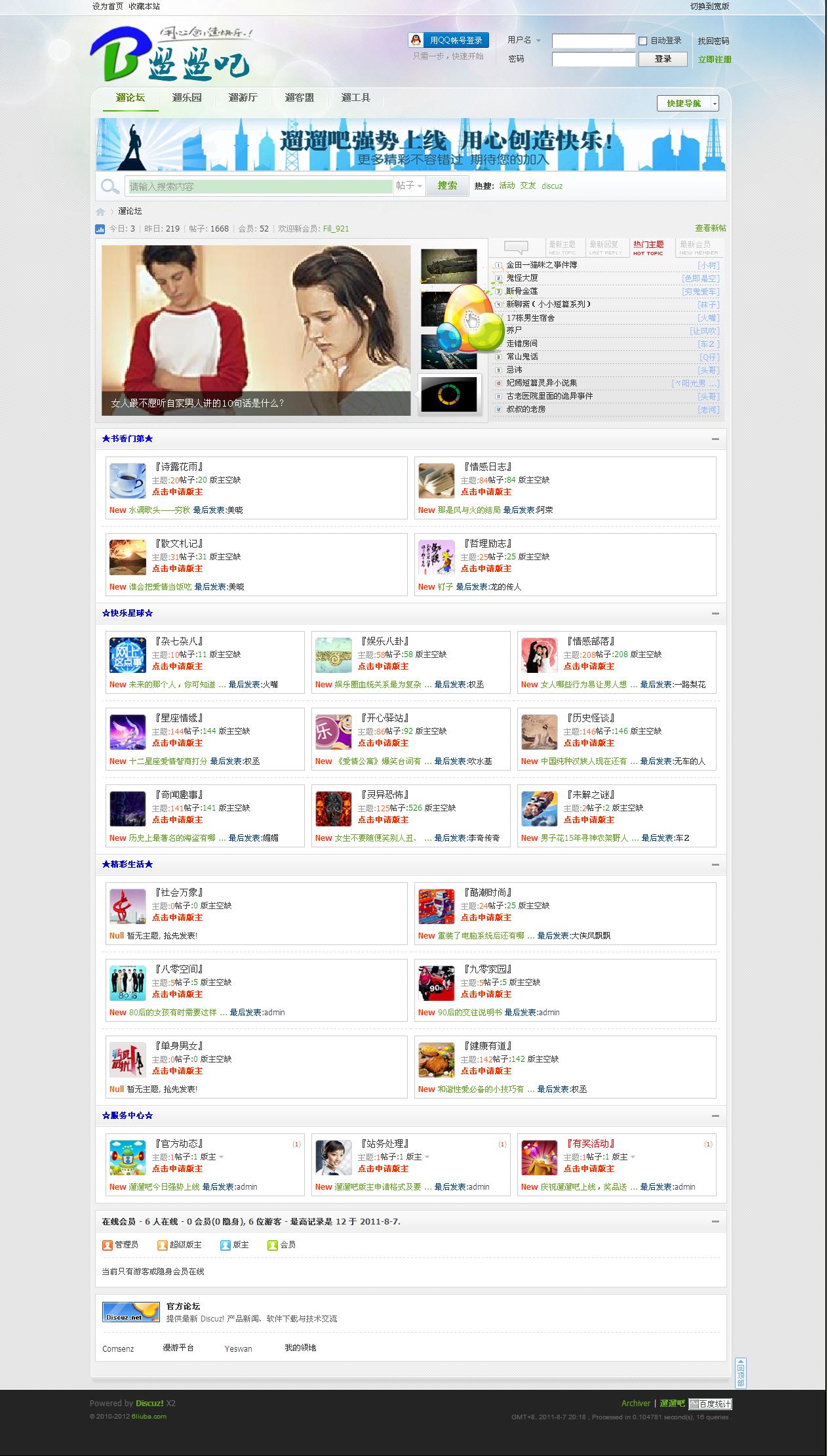Screen dimensions: 828x1456
Task: Open the 奇闻趣事 forum icon
Action: 128,809
